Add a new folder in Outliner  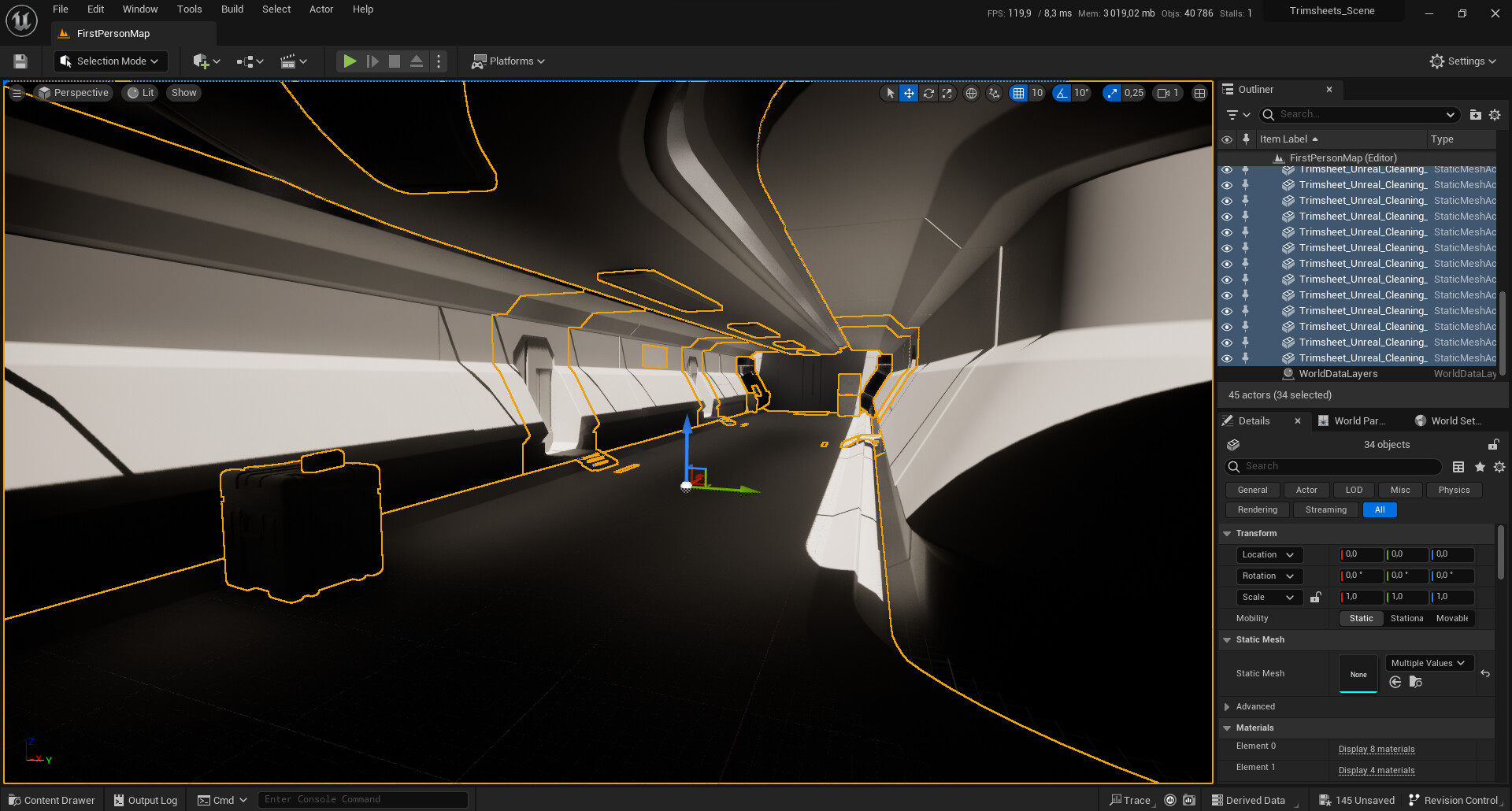point(1475,115)
